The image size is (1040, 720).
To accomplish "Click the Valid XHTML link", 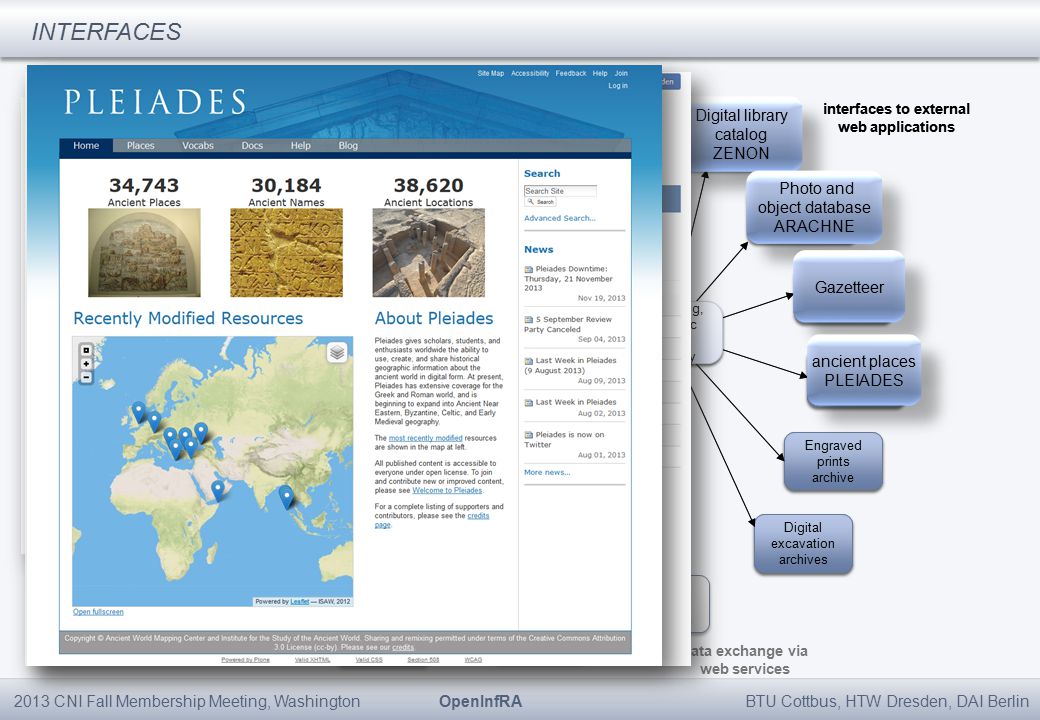I will pyautogui.click(x=312, y=660).
